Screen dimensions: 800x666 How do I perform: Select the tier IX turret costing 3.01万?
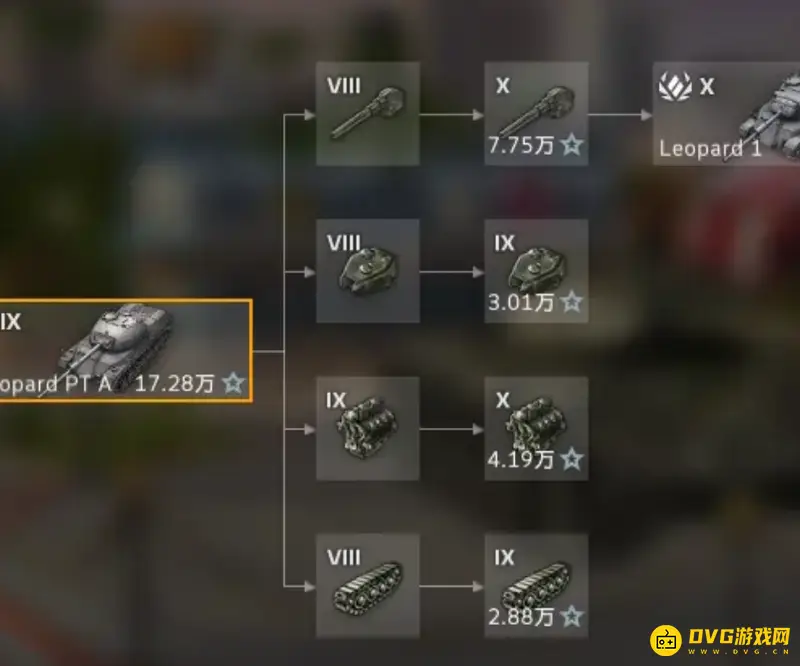pos(536,271)
